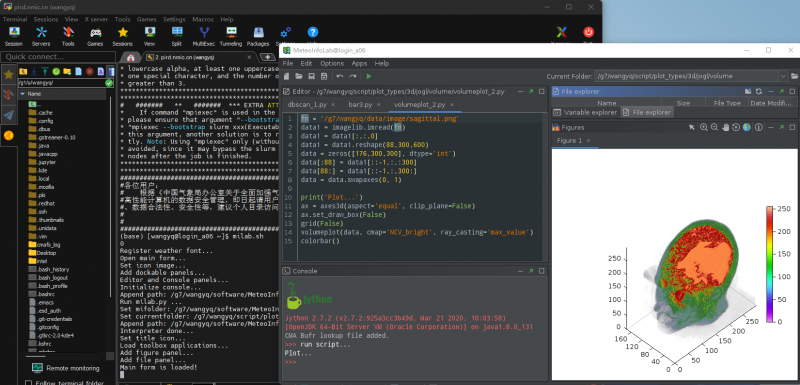
Task: Click the refresh icon in File explorer header
Action: point(759,91)
